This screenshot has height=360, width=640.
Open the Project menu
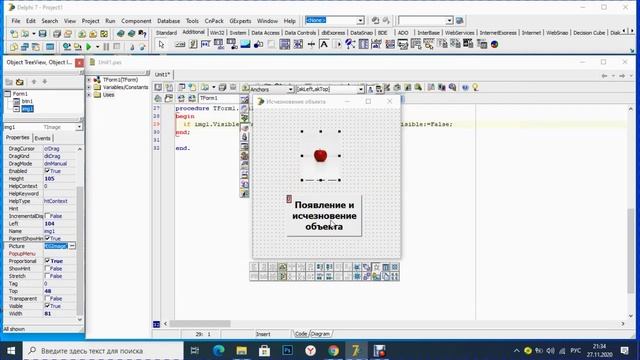point(90,21)
